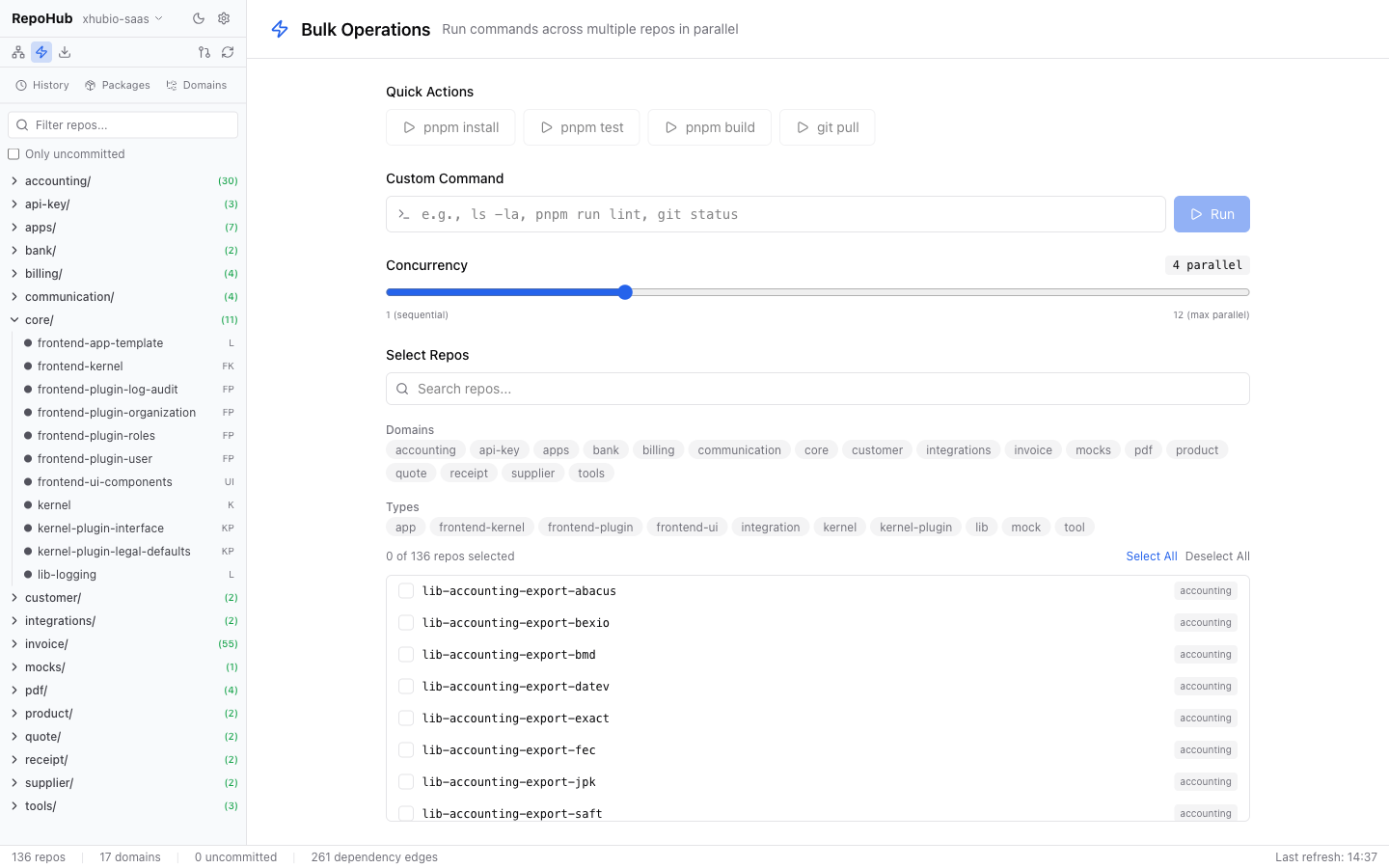Open the Packages tab
The image size is (1389, 868).
(x=118, y=85)
